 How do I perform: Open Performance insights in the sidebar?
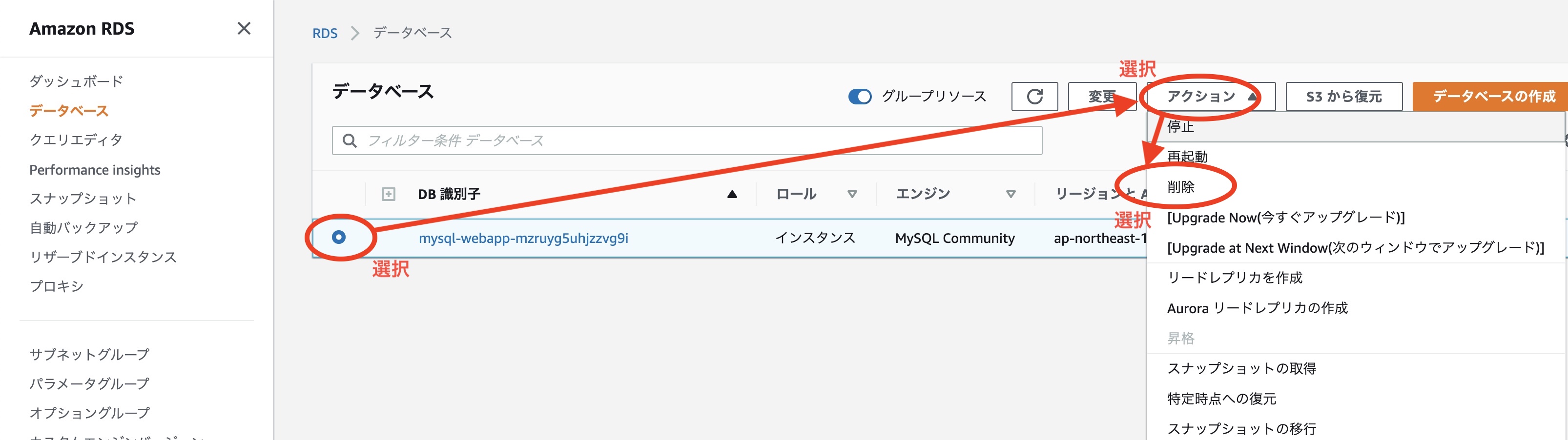pos(95,169)
